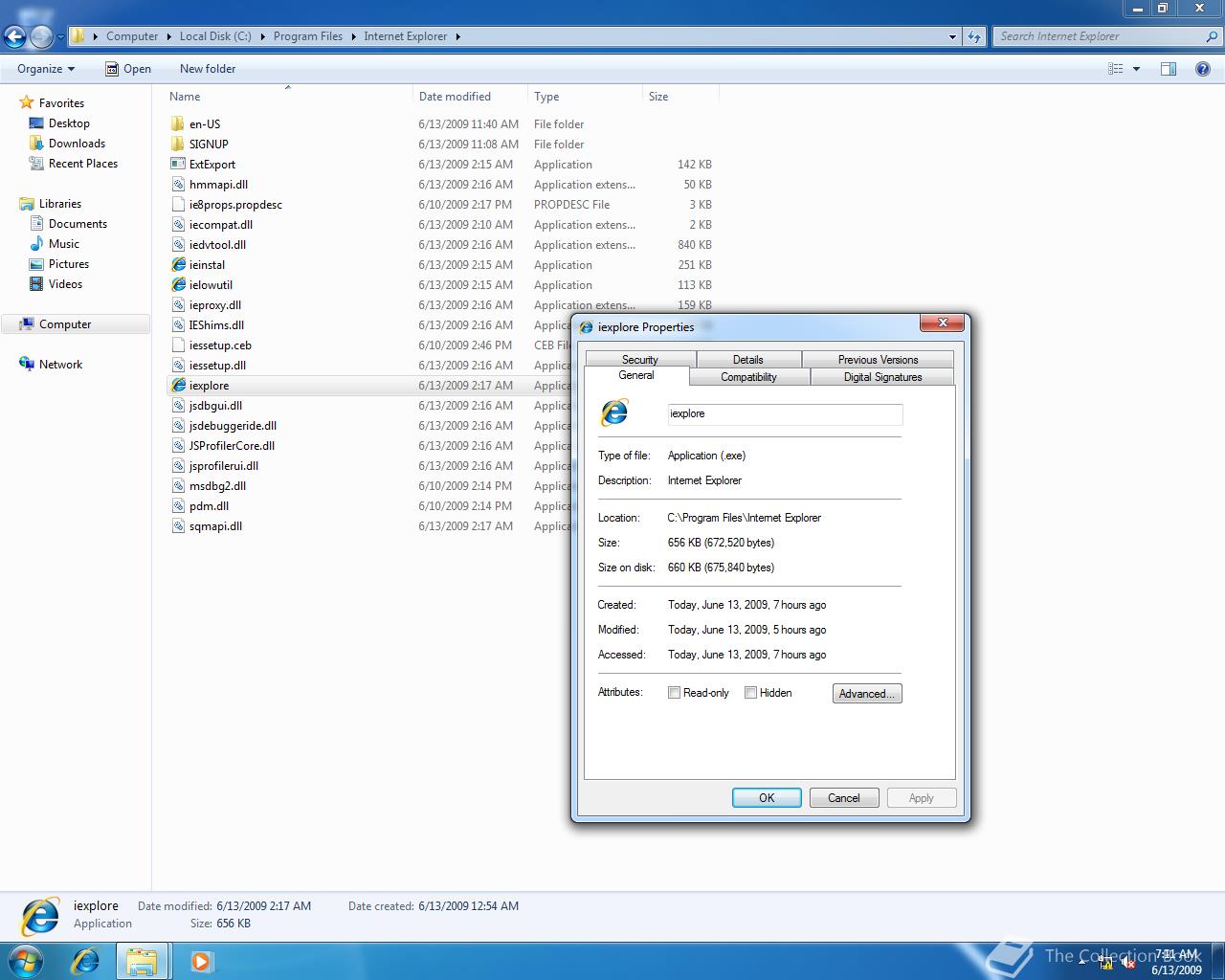1225x980 pixels.
Task: Expand arrow after Computer in breadcrumb
Action: pos(168,36)
